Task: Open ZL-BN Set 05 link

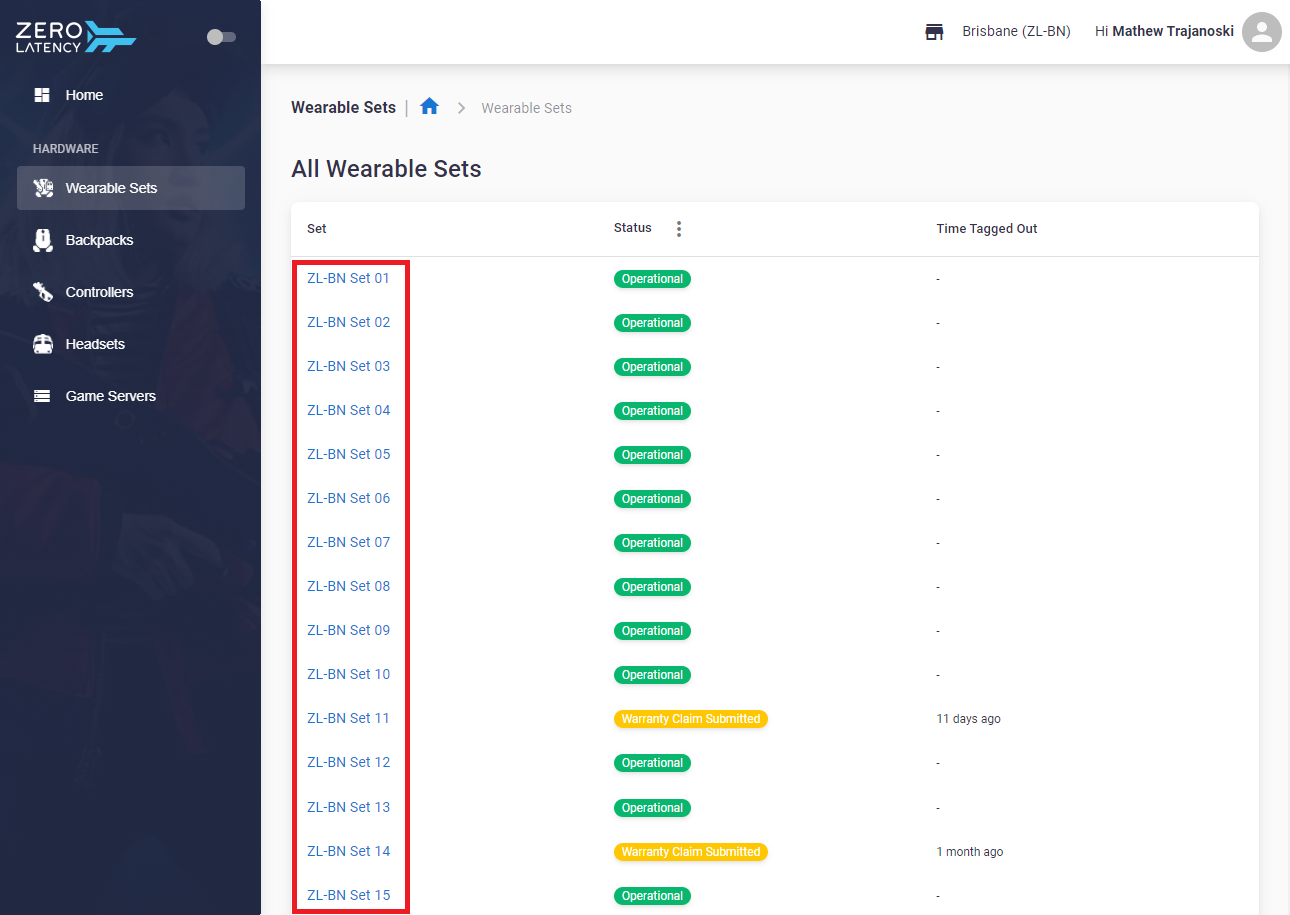Action: pyautogui.click(x=348, y=454)
